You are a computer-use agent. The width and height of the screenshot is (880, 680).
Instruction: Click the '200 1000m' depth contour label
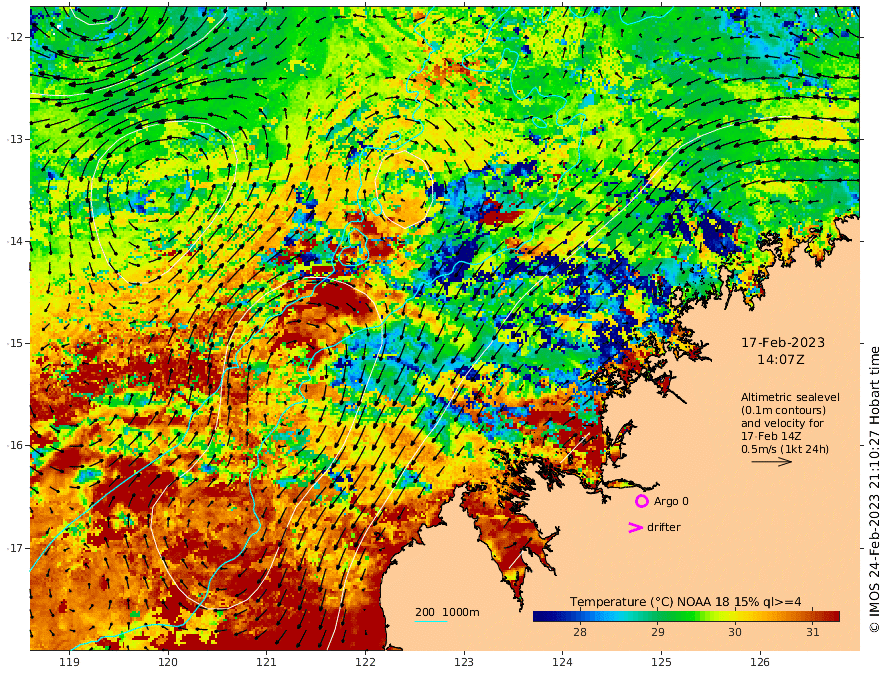point(447,612)
